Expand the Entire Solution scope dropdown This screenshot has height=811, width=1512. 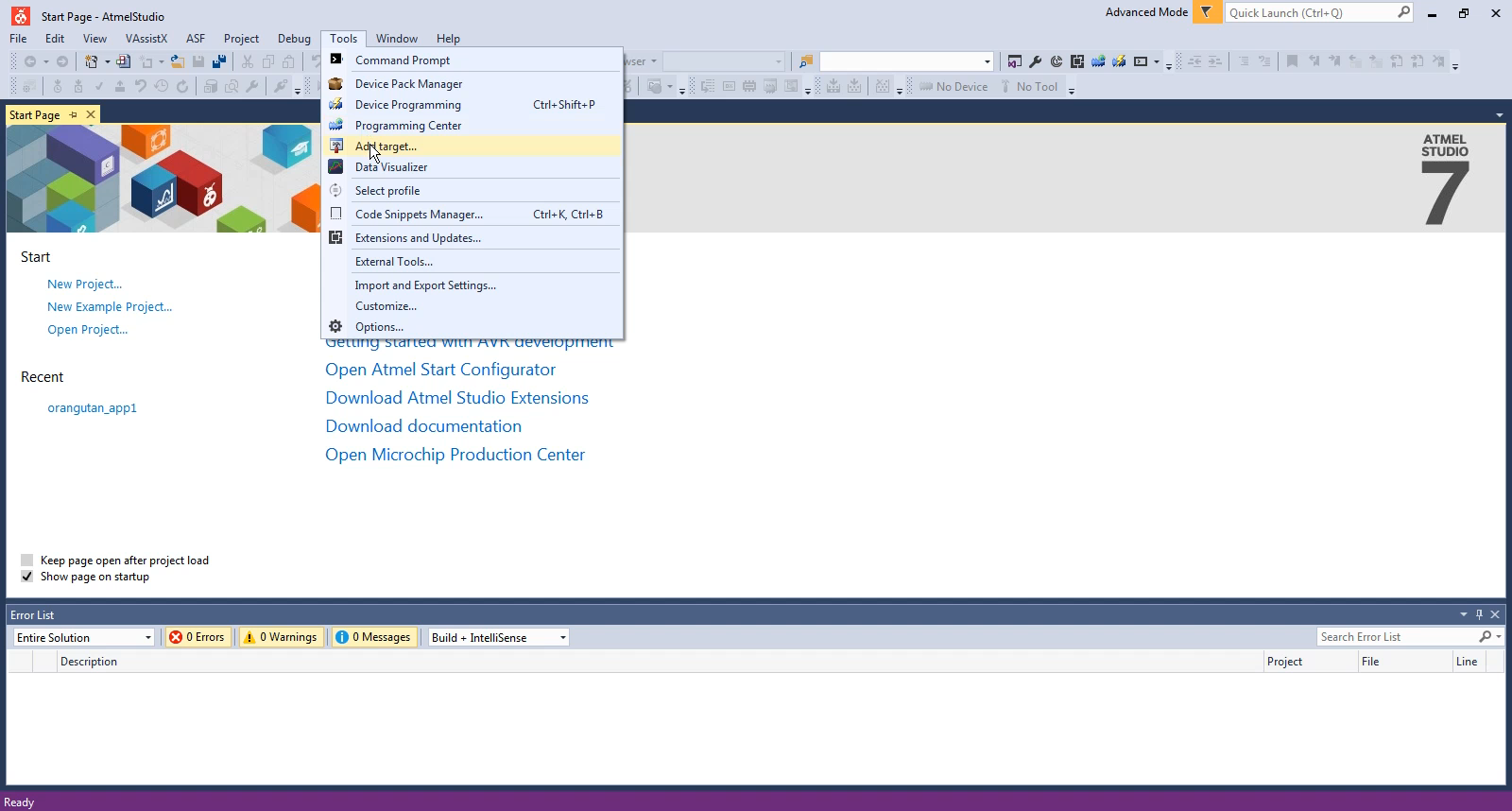click(147, 637)
